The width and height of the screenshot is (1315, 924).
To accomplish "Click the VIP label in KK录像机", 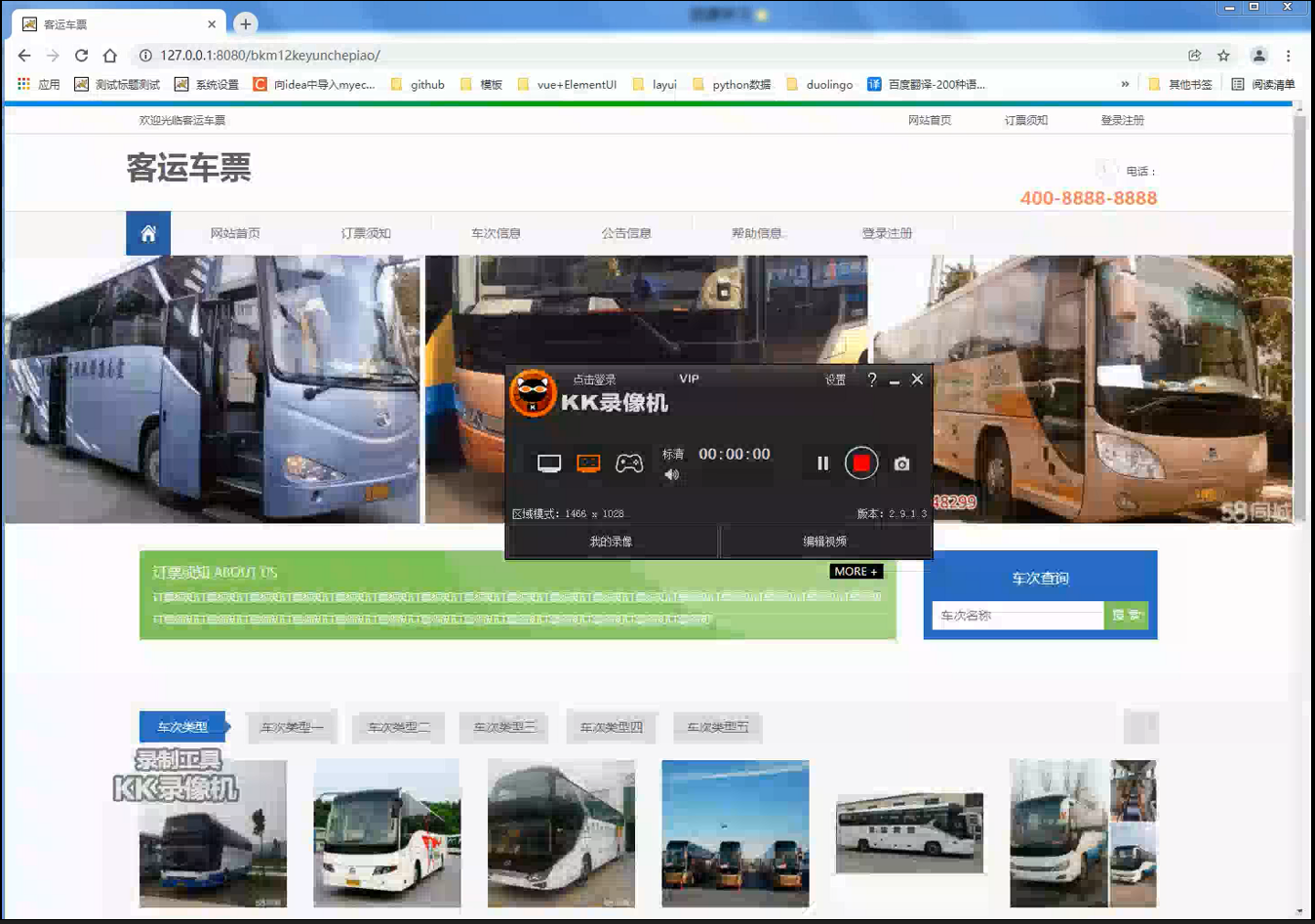I will pos(690,379).
